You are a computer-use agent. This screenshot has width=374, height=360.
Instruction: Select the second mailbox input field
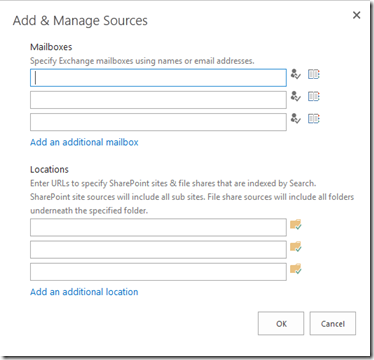pos(158,100)
